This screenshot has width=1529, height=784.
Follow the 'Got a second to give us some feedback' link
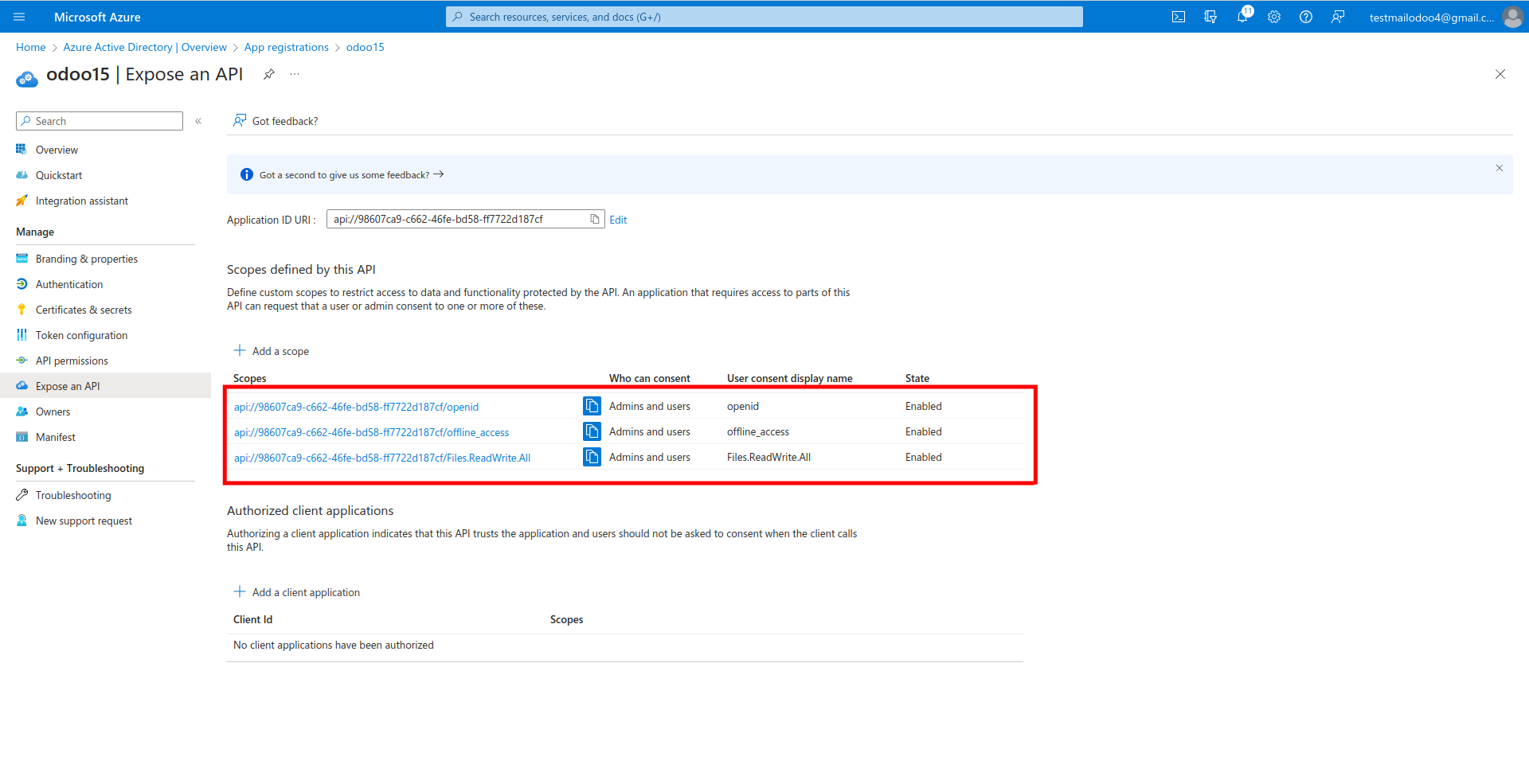[351, 175]
